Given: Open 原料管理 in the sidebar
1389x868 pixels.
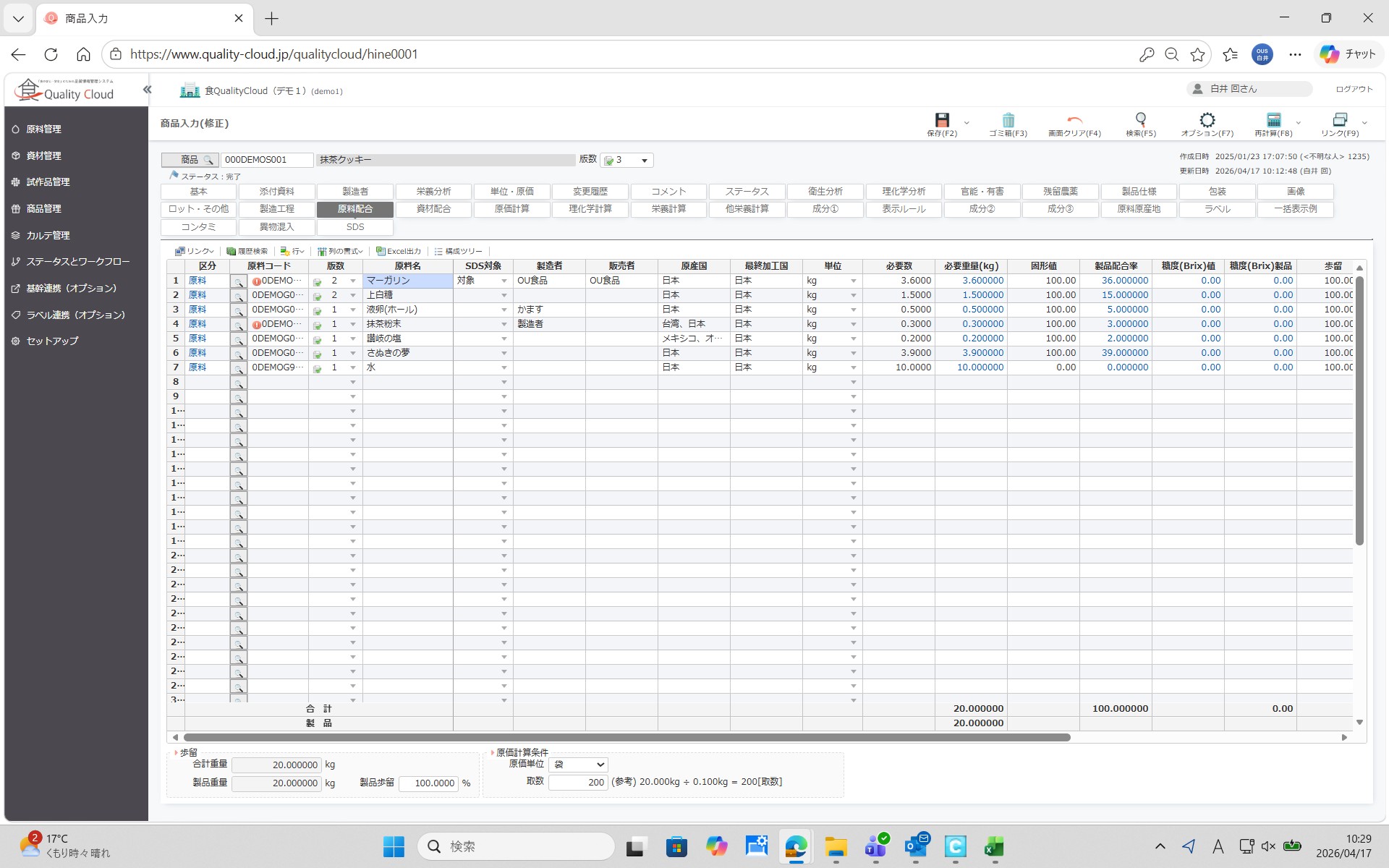Looking at the screenshot, I should coord(43,129).
